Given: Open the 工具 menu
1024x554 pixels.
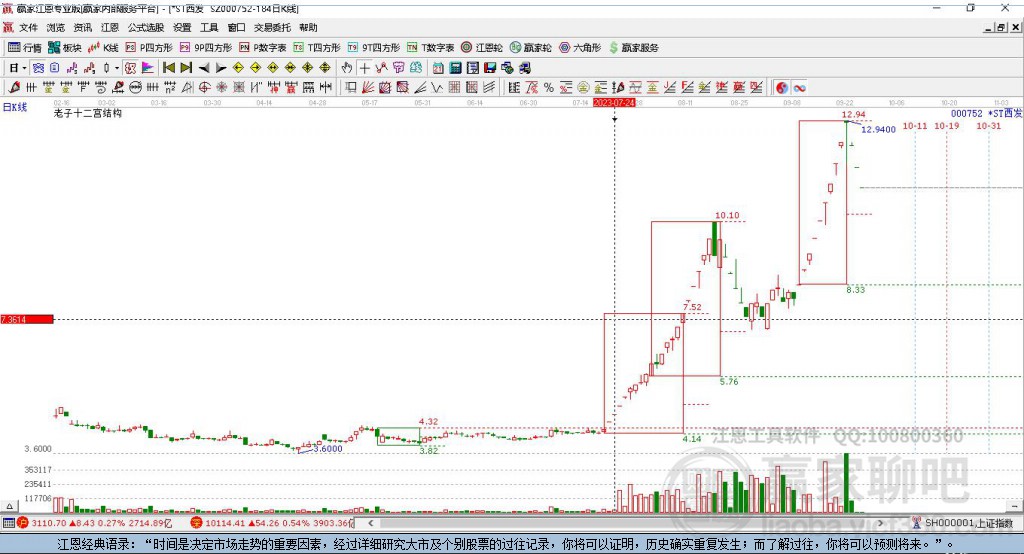Looking at the screenshot, I should point(209,27).
